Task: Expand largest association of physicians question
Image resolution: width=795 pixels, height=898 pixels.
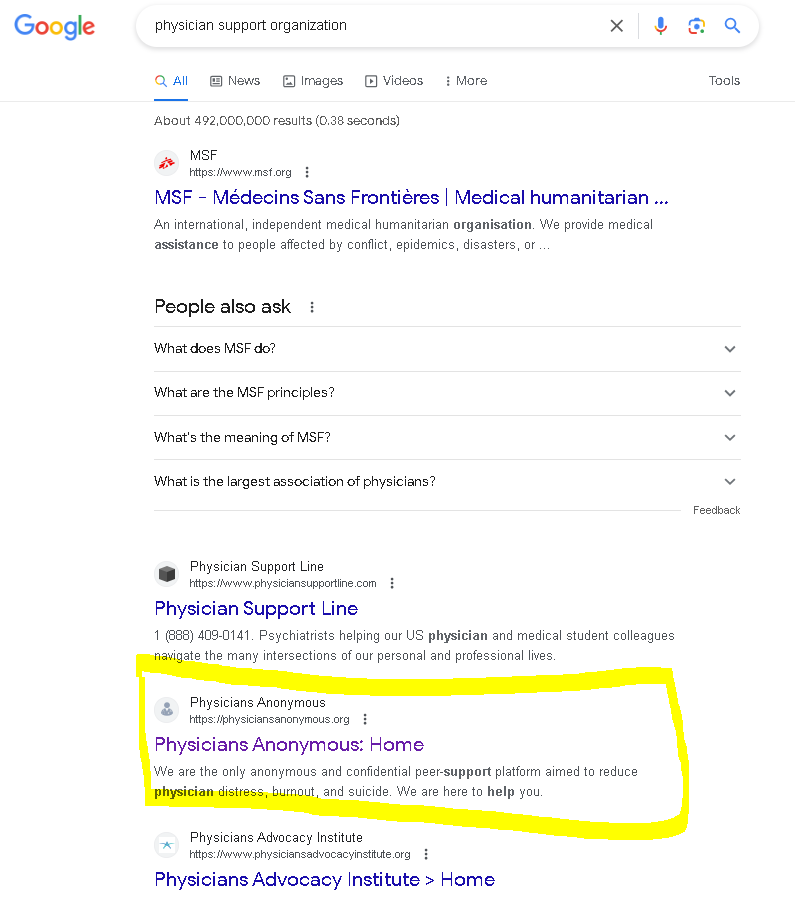Action: pos(447,482)
